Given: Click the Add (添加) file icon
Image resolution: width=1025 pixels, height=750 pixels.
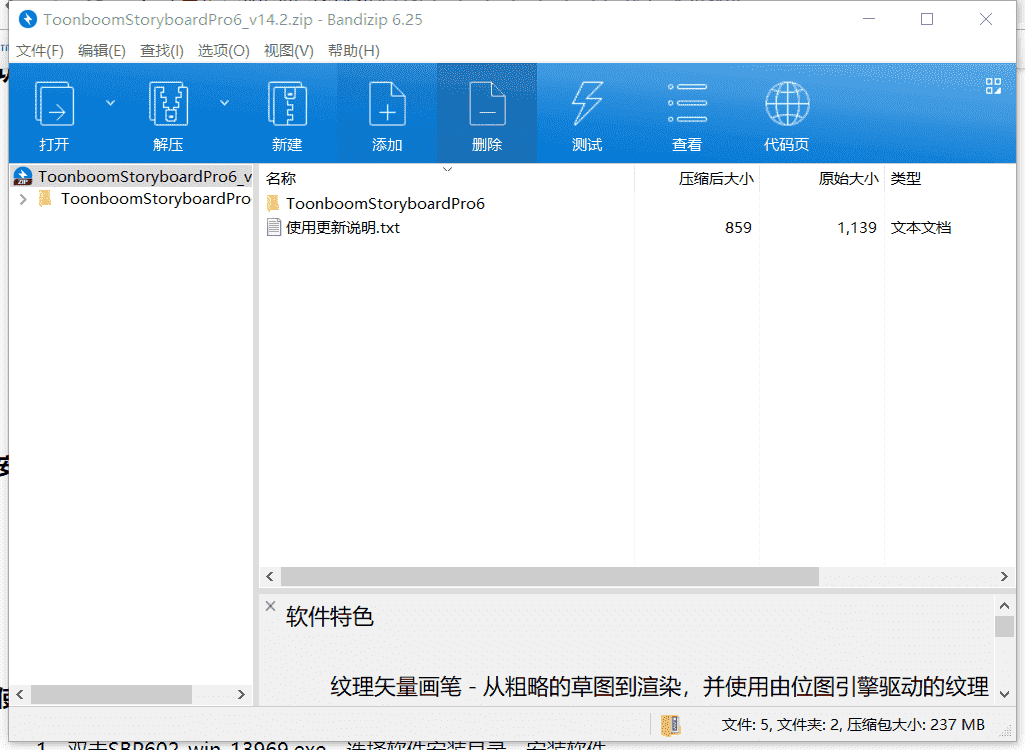Looking at the screenshot, I should (387, 104).
